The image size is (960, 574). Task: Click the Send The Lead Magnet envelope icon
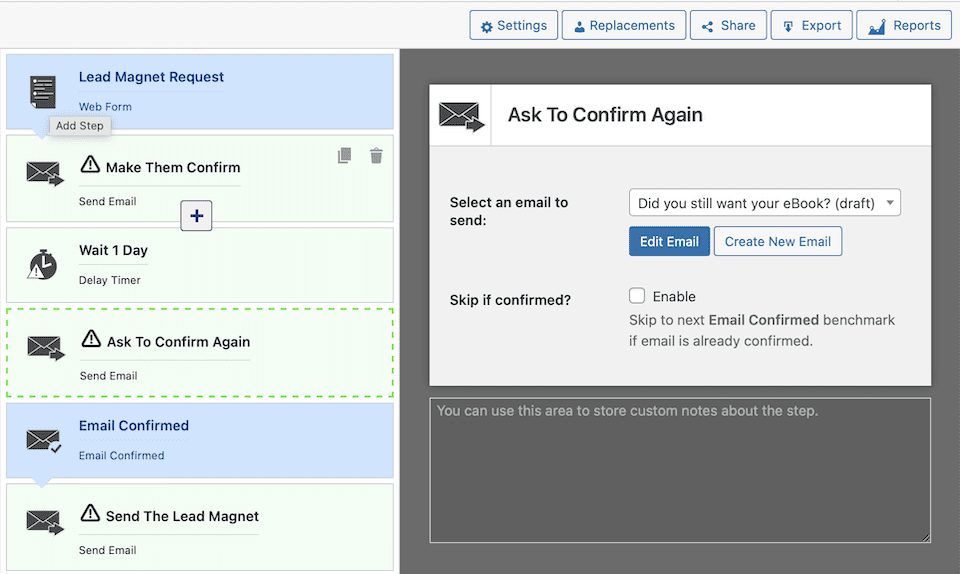click(x=44, y=522)
